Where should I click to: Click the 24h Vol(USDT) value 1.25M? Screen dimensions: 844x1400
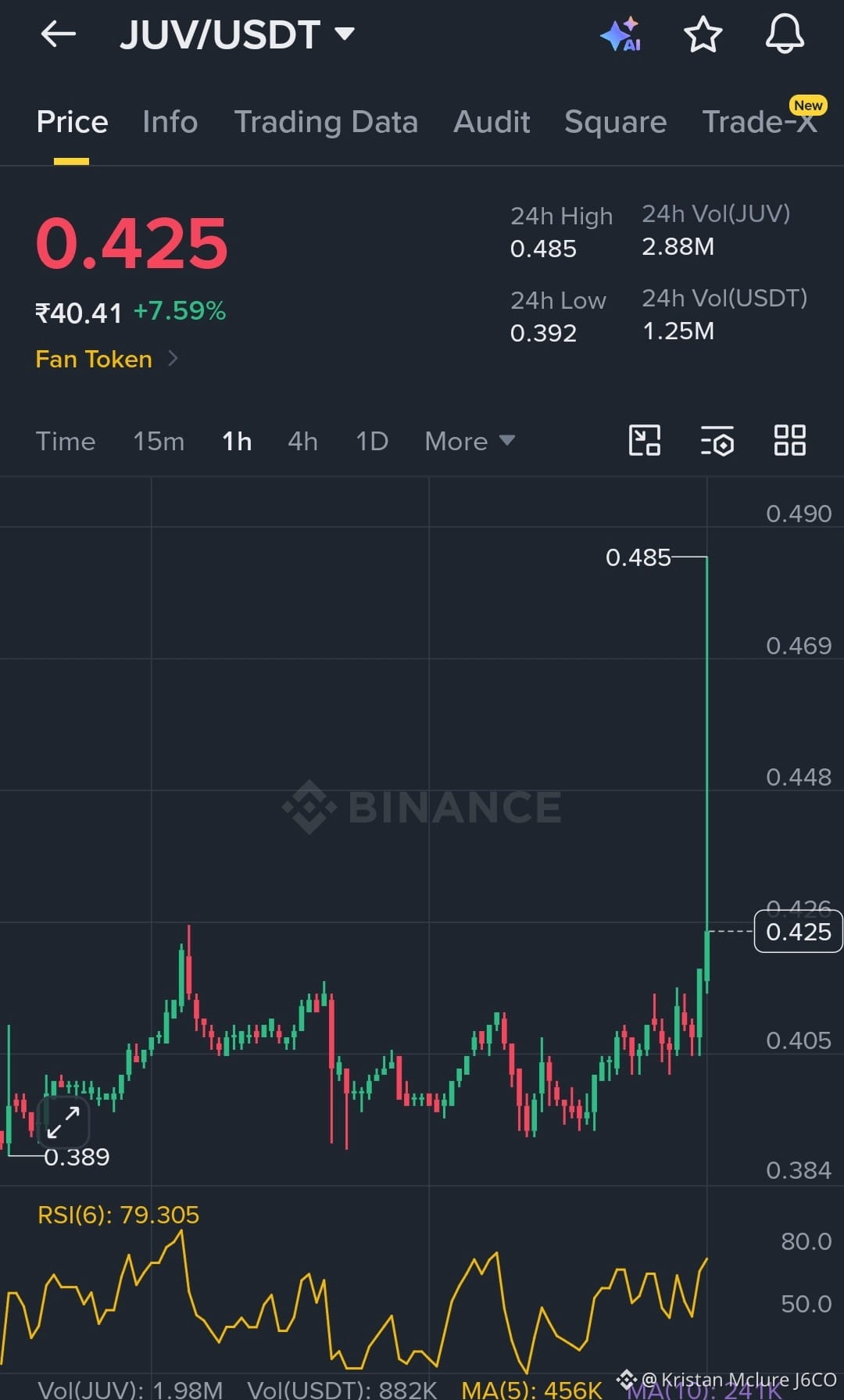click(678, 331)
